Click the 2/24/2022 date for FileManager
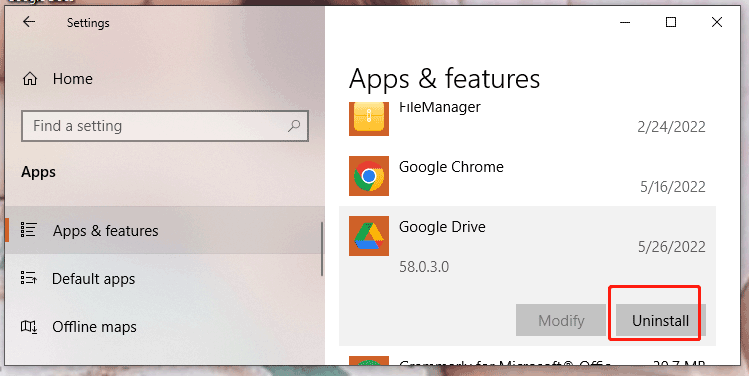The height and width of the screenshot is (376, 749). (671, 127)
